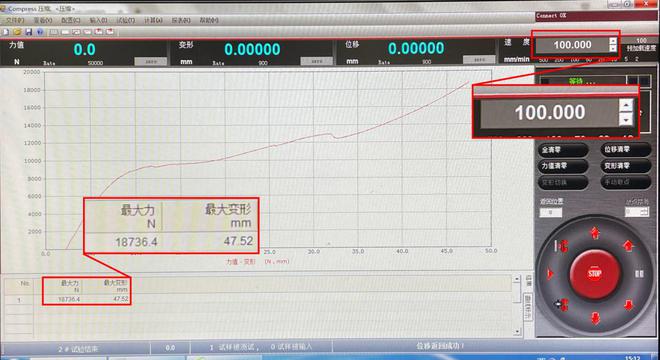The height and width of the screenshot is (360, 660).
Task: Click the 变形清零 button
Action: click(x=625, y=166)
